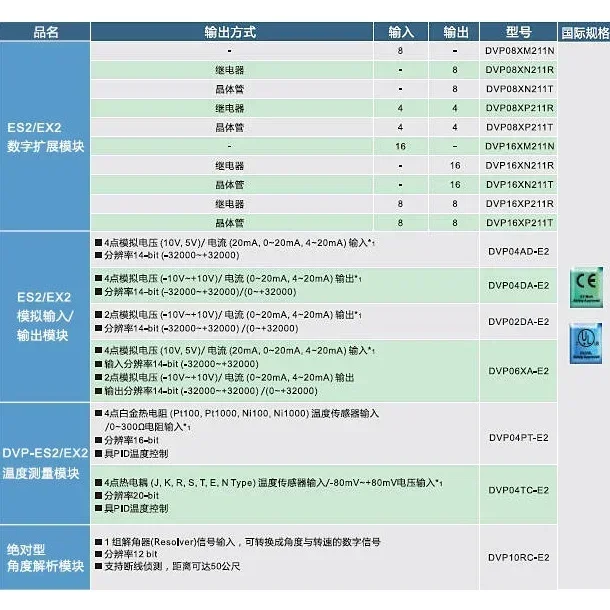Click 晶体管 in the DVP08XN211T row
The image size is (610, 610).
coord(230,89)
